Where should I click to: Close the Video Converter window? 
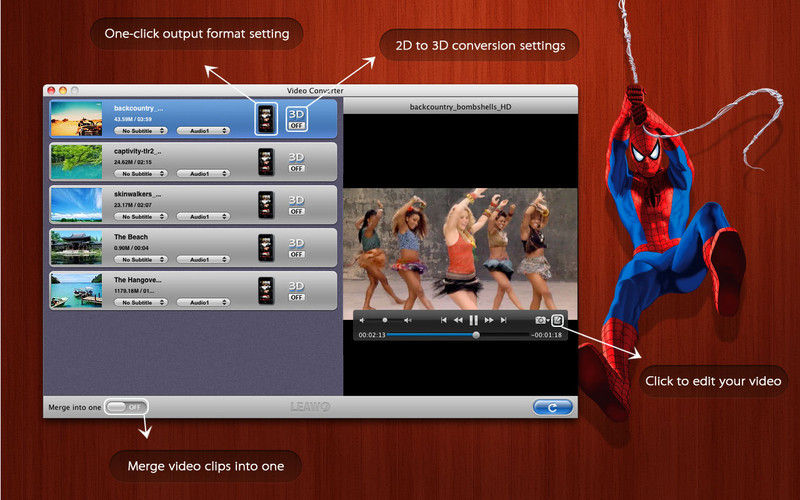pos(51,90)
